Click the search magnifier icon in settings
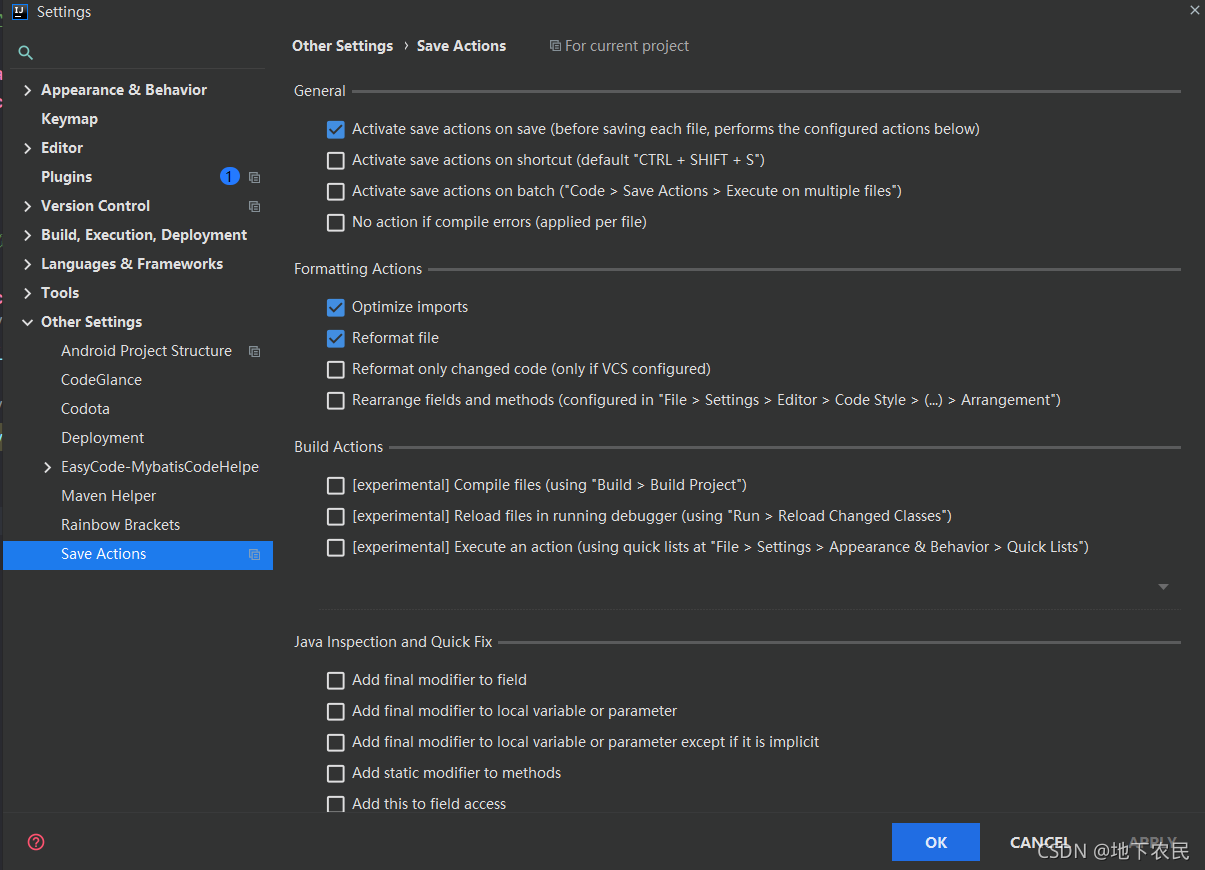Screen dimensions: 1205x870 [26, 53]
